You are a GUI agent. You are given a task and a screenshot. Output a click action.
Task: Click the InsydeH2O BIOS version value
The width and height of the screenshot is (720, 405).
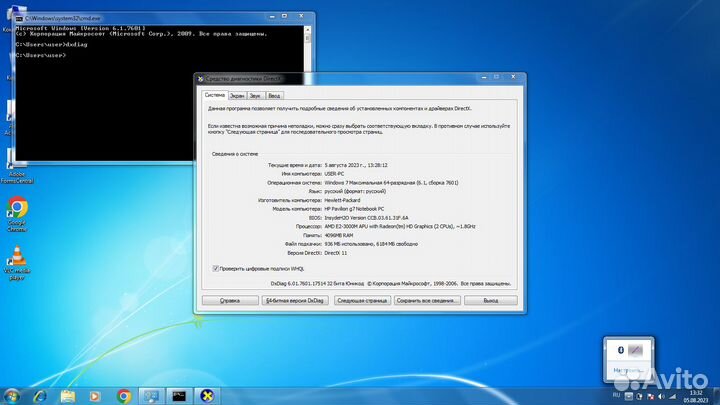(x=366, y=218)
